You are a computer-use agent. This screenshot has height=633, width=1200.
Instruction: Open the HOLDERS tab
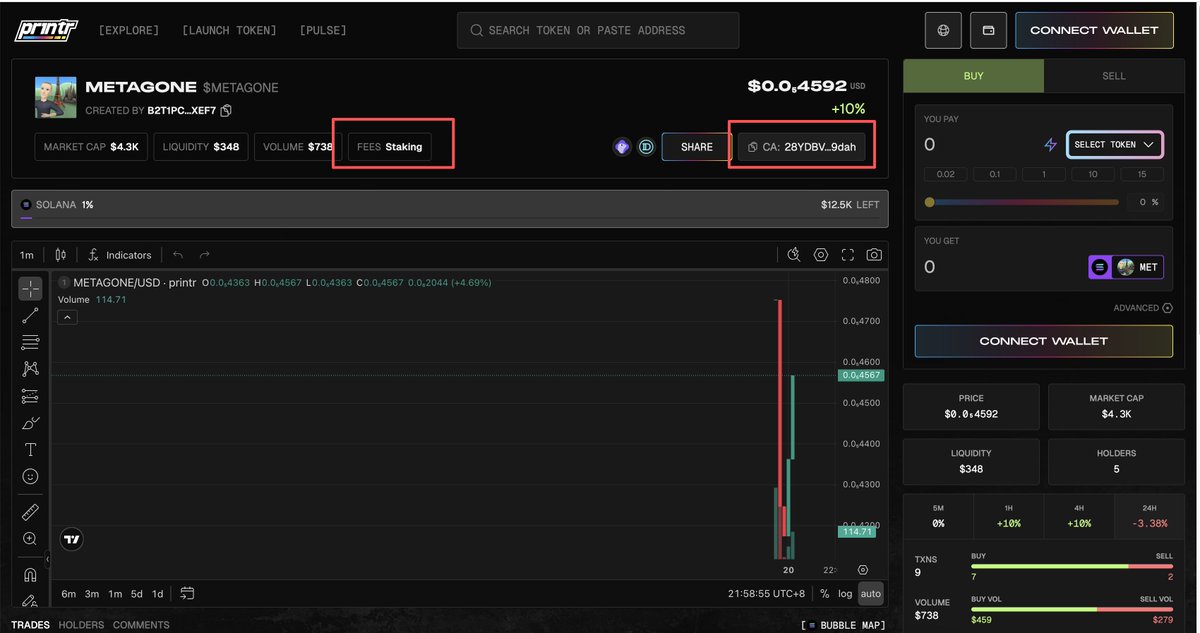[x=81, y=625]
